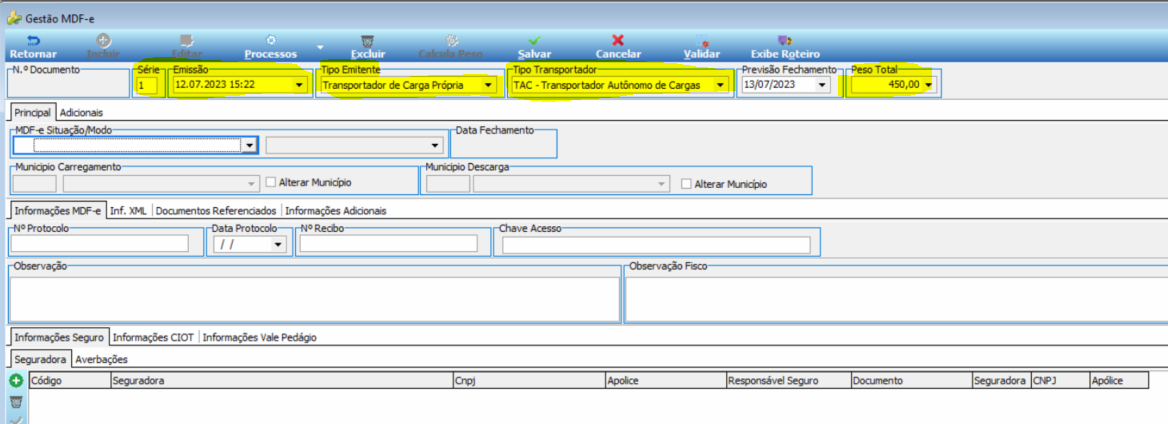Click the Código column header
Image resolution: width=1168 pixels, height=424 pixels.
click(69, 381)
